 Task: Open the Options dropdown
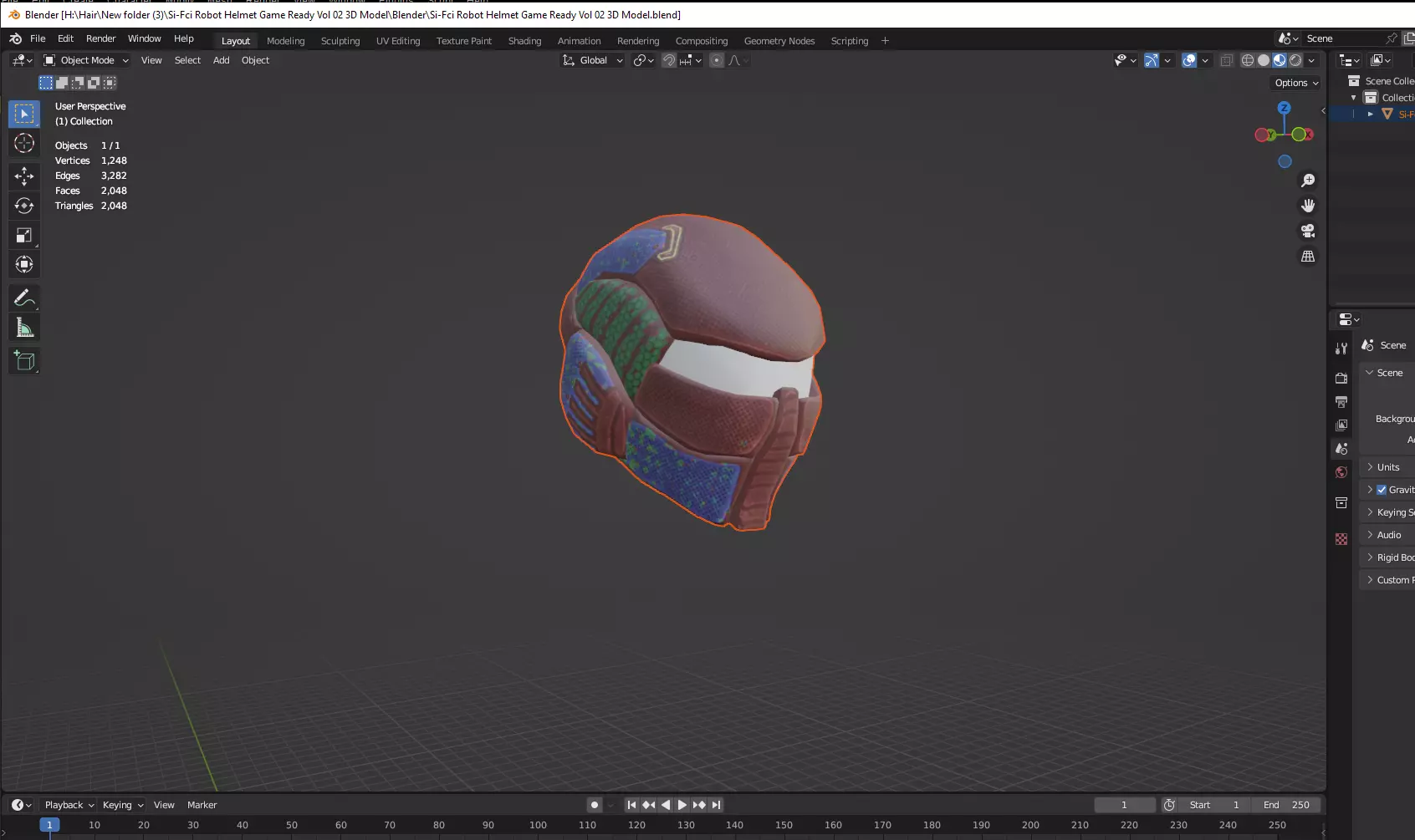pyautogui.click(x=1296, y=83)
